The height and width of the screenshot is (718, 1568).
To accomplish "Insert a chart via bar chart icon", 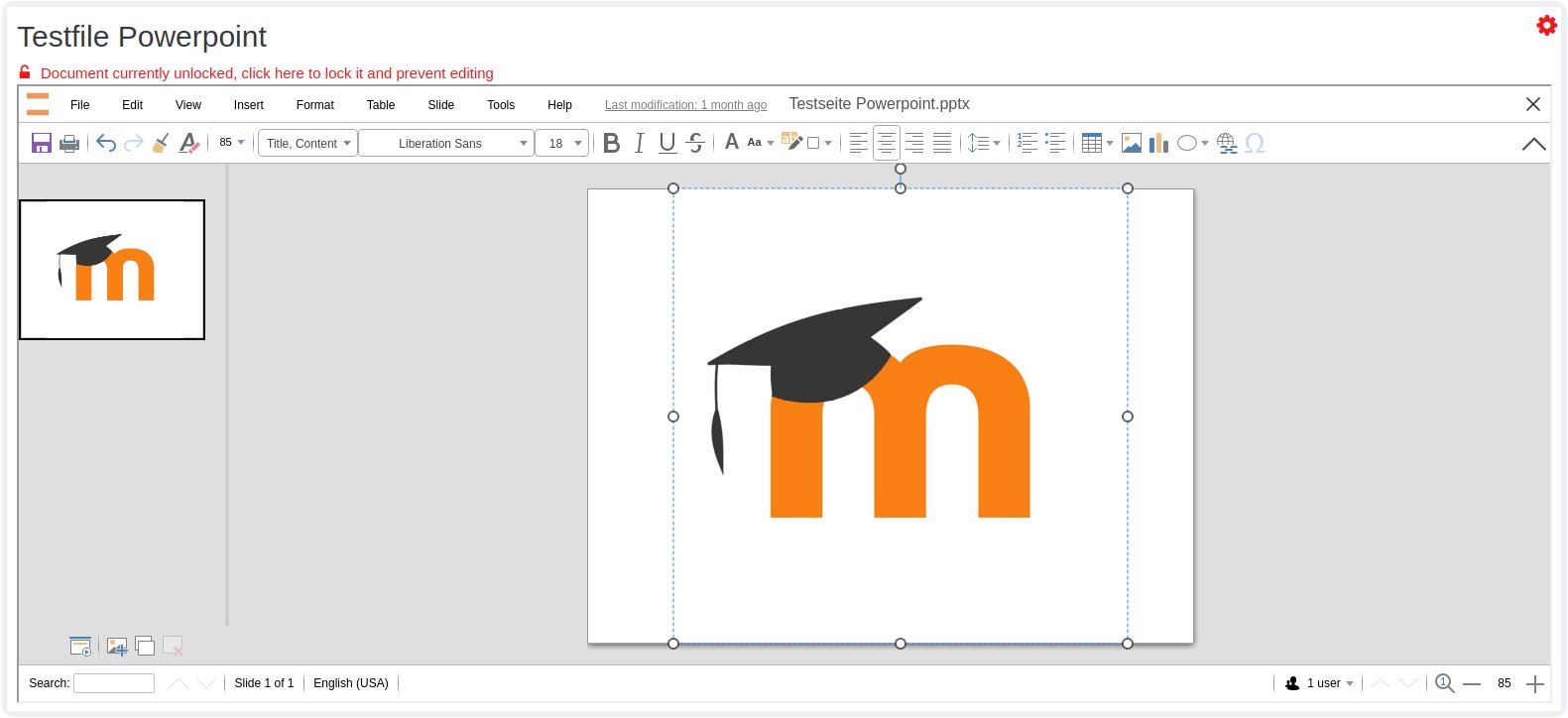I will click(1158, 143).
